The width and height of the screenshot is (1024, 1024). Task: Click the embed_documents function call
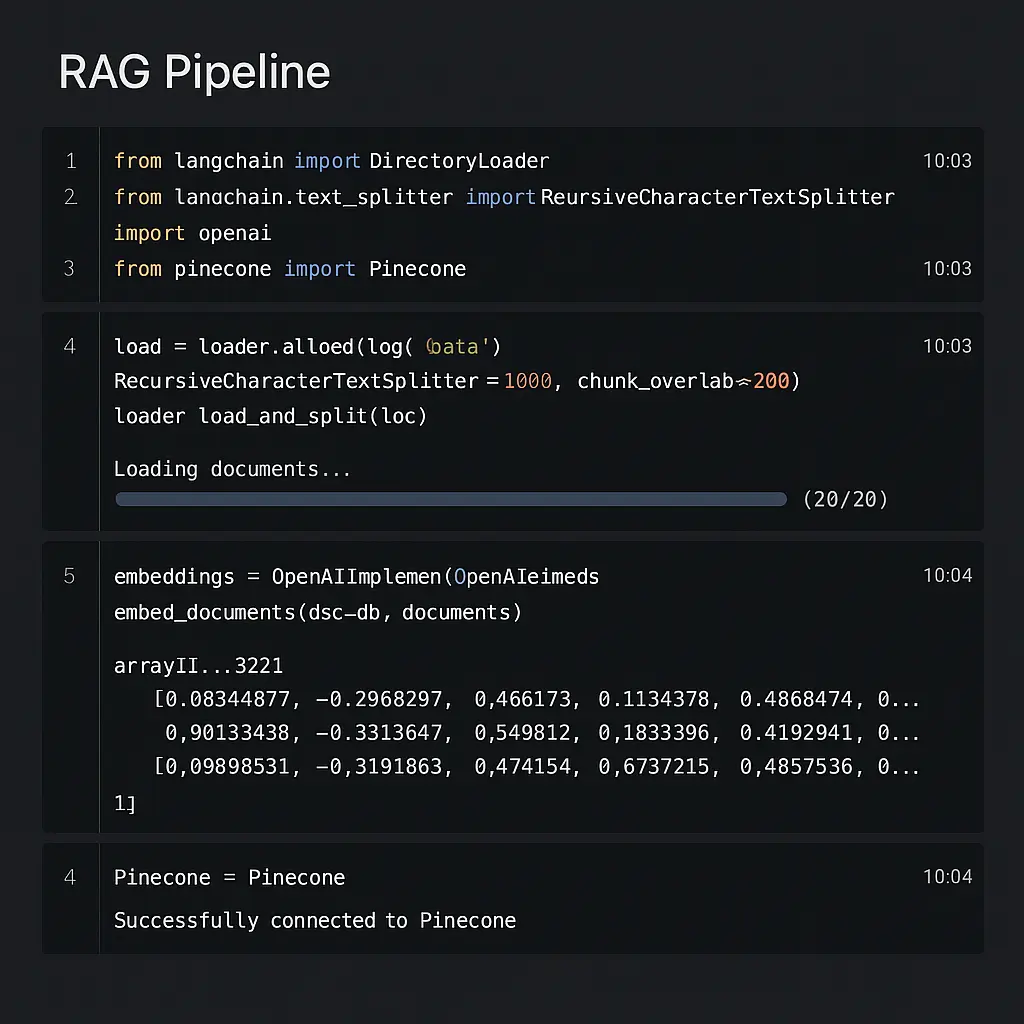(316, 613)
